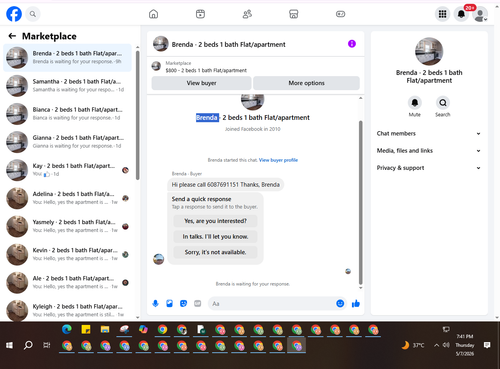Screen dimensions: 500x369
Task: Open the Gaming tab icon
Action: pyautogui.click(x=340, y=14)
